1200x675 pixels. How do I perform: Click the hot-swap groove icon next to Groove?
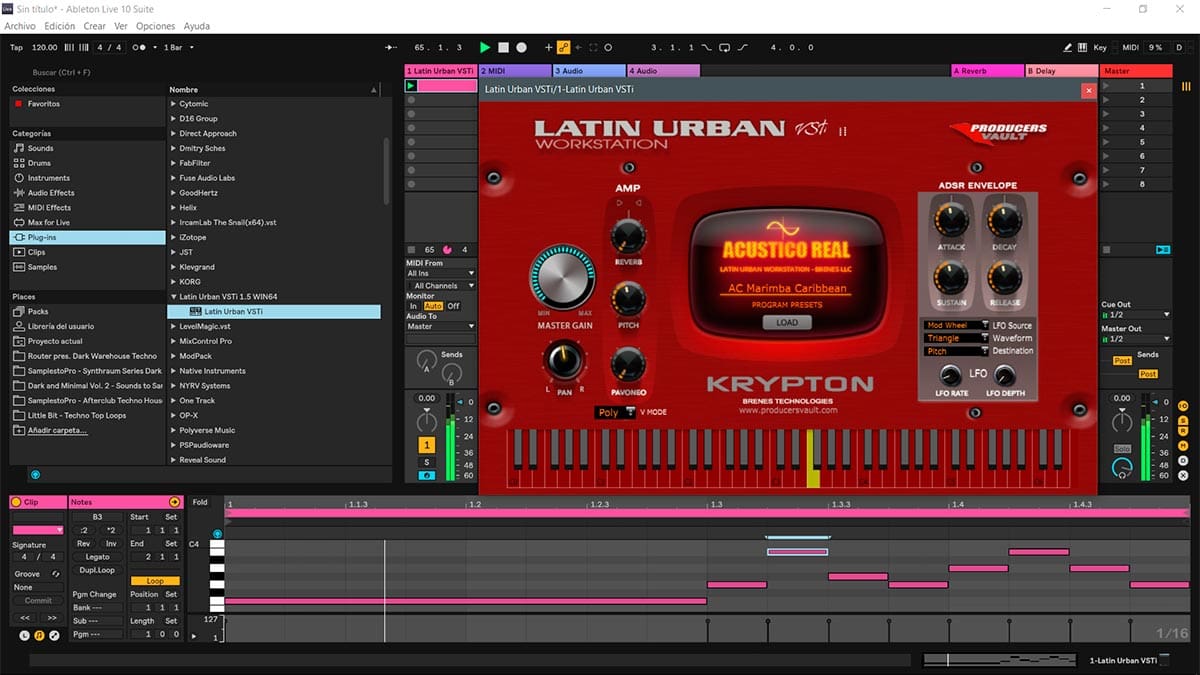pyautogui.click(x=56, y=574)
